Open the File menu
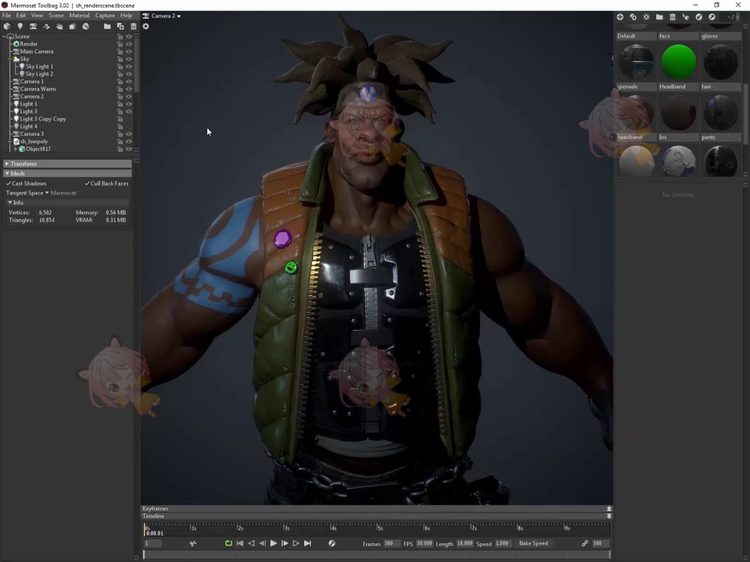The width and height of the screenshot is (750, 562). coord(7,15)
